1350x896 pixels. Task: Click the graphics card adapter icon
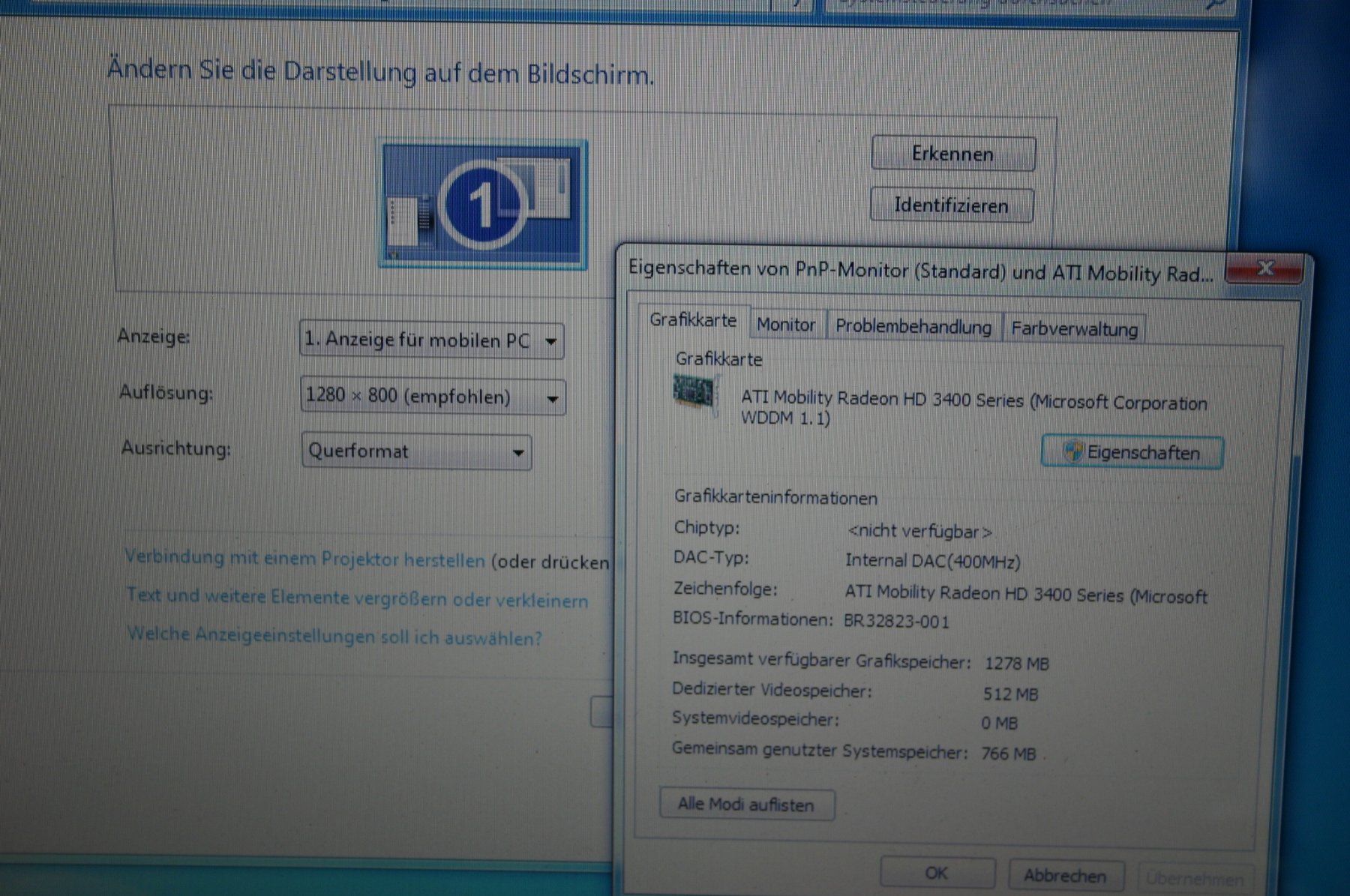click(695, 394)
